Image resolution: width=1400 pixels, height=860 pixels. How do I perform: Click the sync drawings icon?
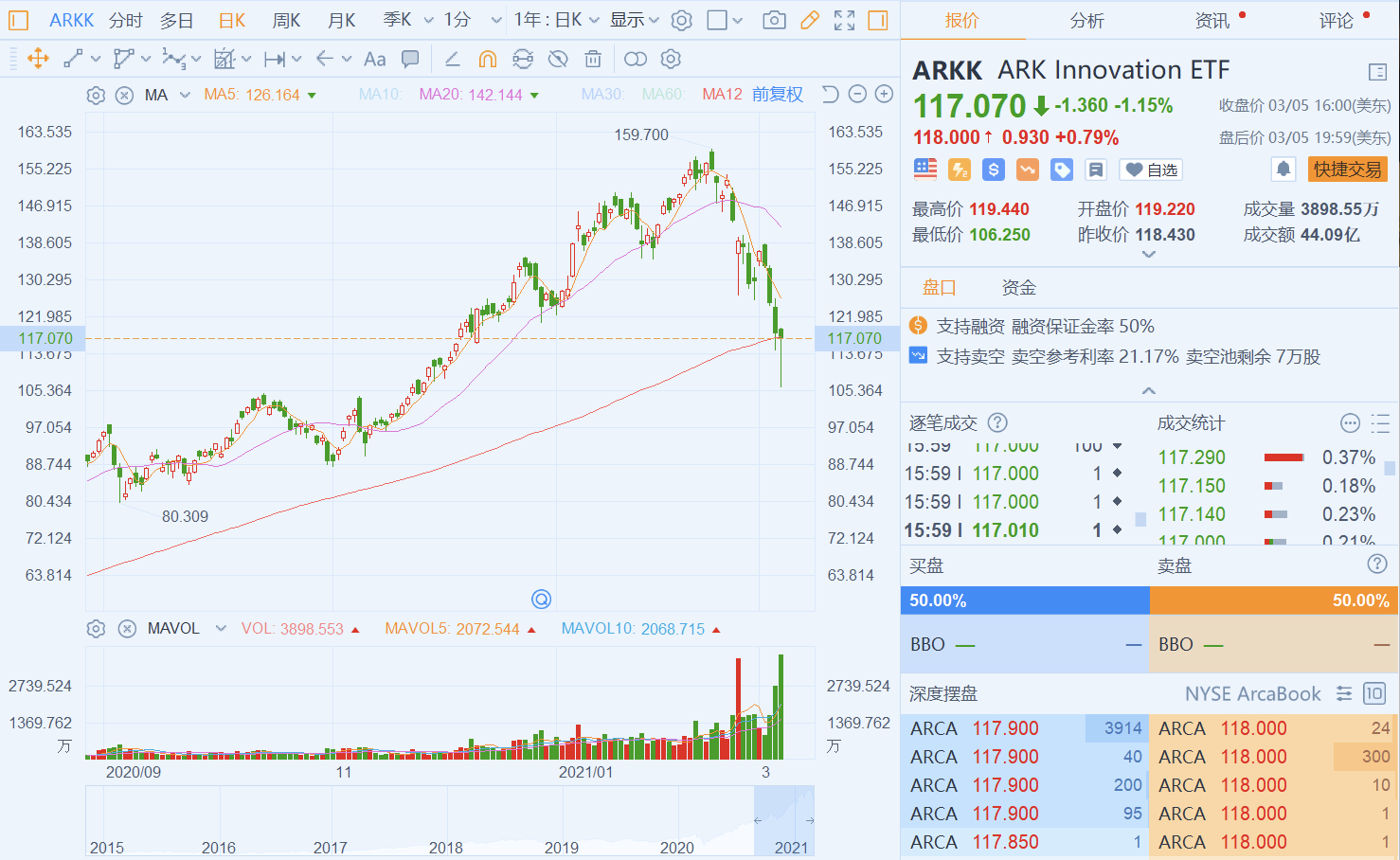pos(523,59)
